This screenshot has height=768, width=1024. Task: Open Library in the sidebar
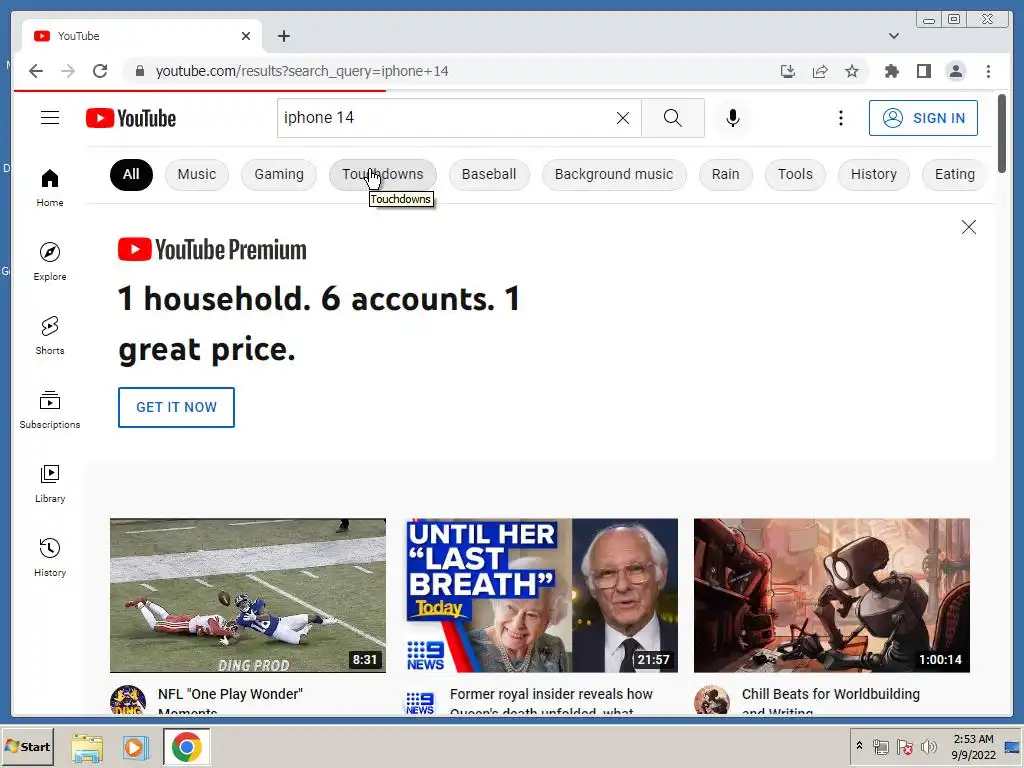point(50,484)
